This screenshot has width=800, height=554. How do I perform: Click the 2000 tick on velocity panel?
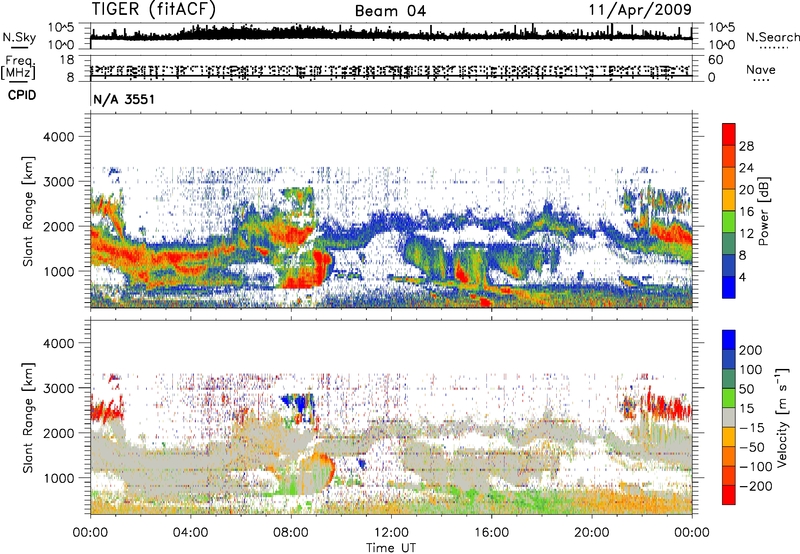58,433
